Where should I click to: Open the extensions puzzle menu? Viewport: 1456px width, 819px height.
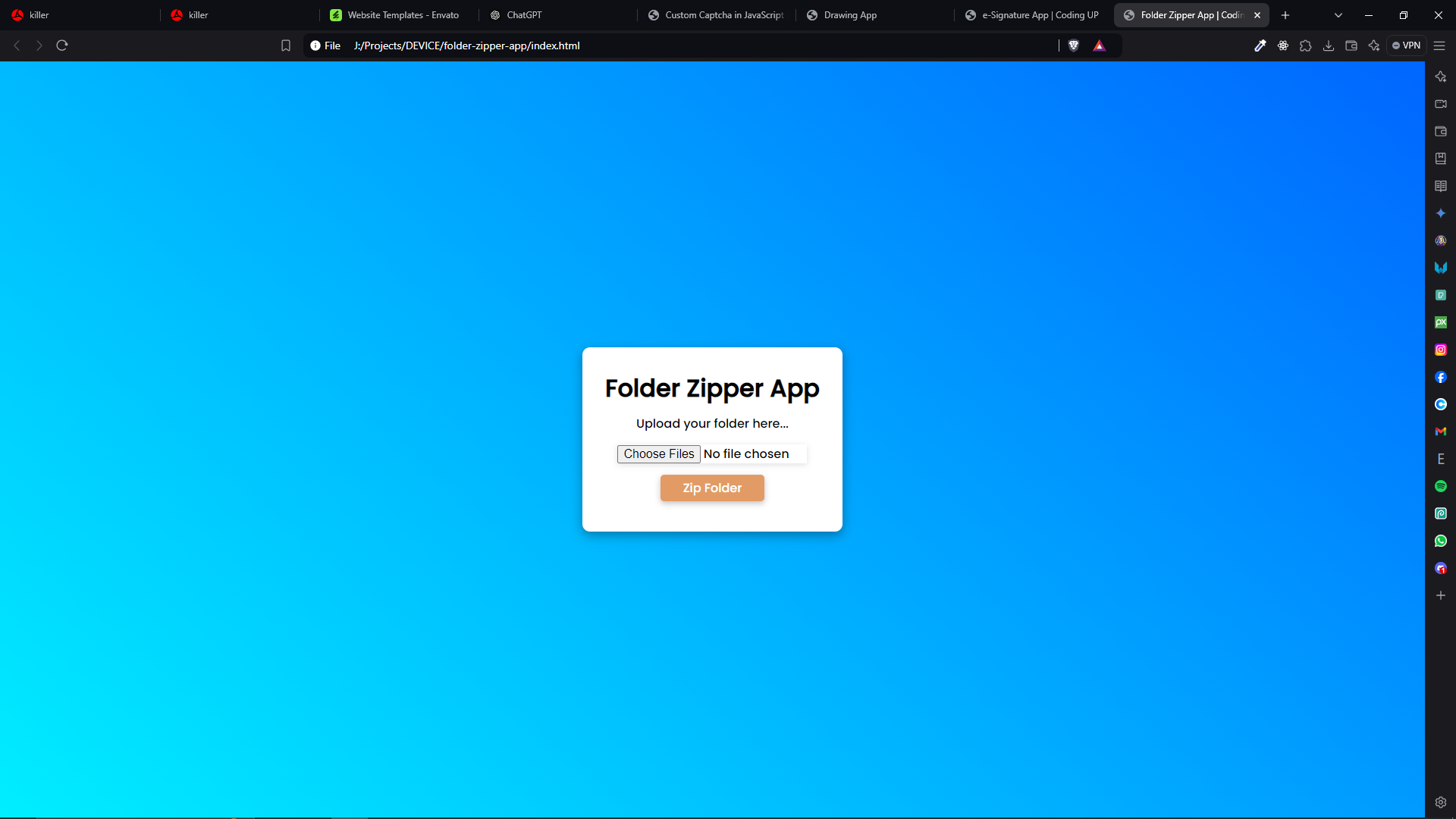1306,45
